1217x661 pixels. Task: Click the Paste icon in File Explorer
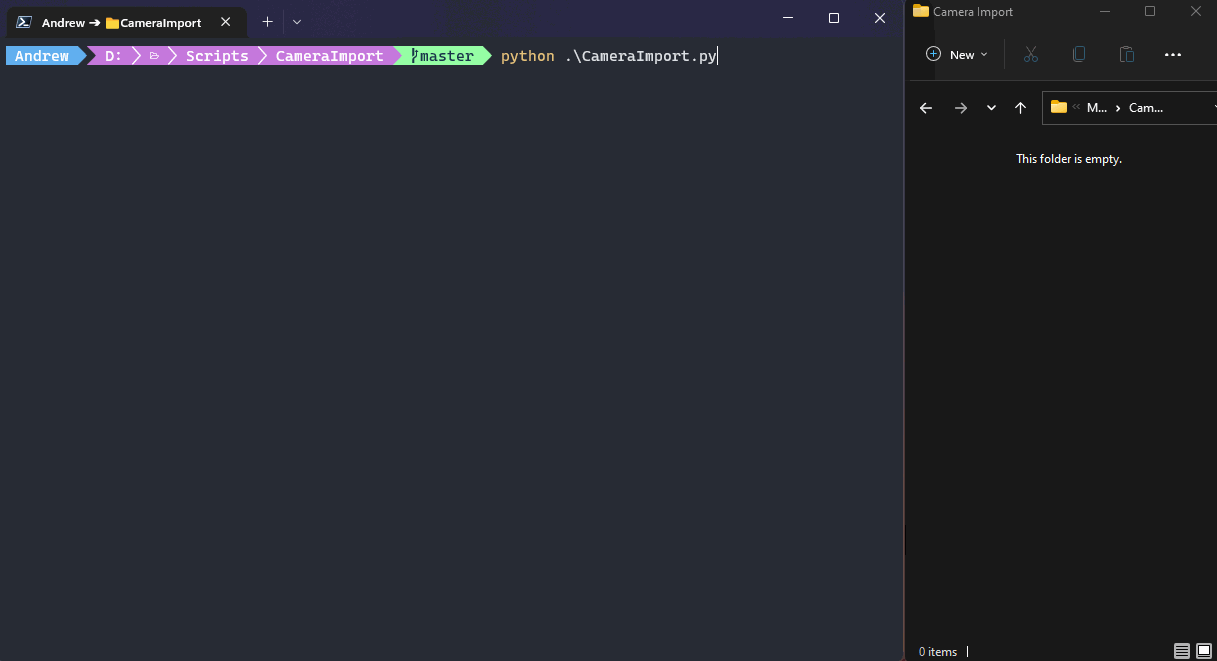[x=1126, y=55]
